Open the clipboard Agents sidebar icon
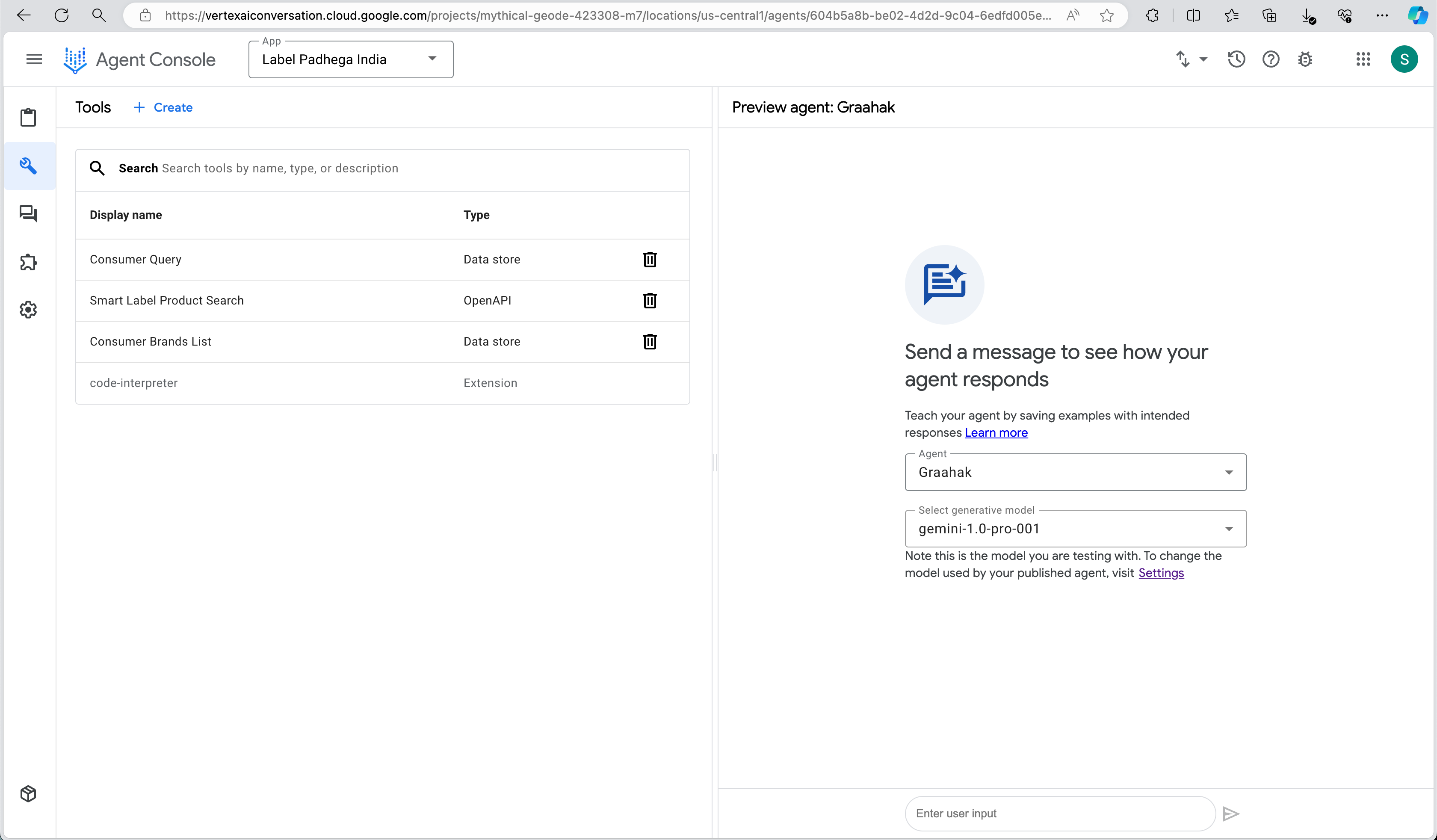 pyautogui.click(x=29, y=118)
